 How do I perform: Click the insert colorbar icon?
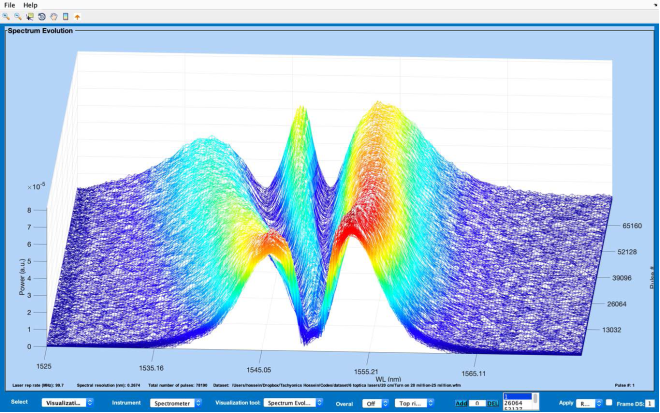[65, 17]
